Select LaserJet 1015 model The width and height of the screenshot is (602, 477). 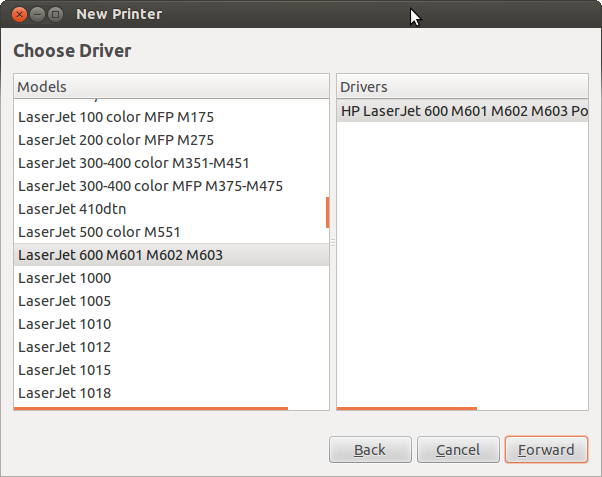pos(65,370)
